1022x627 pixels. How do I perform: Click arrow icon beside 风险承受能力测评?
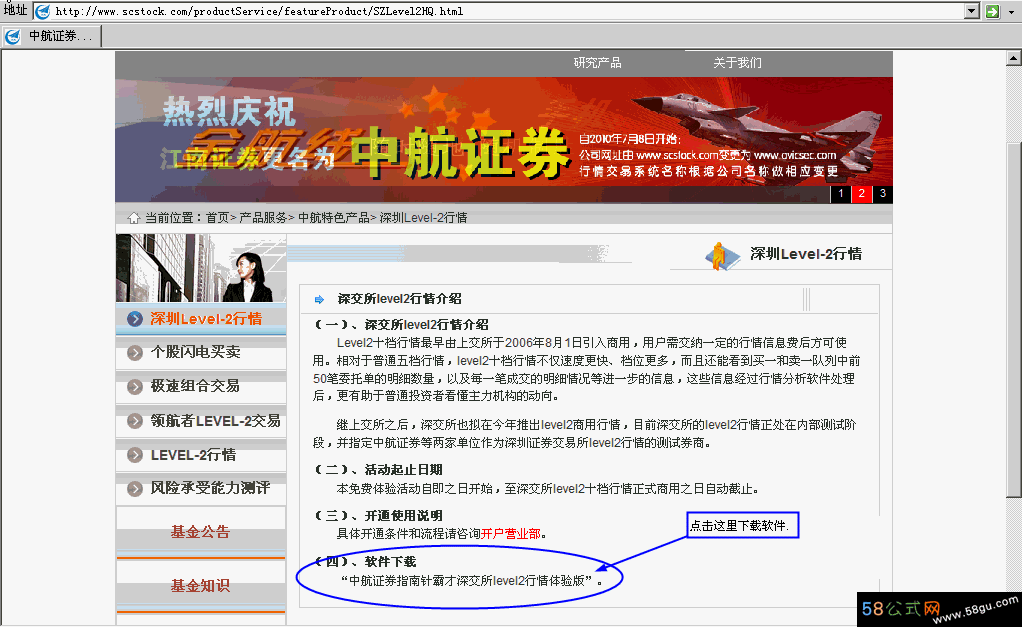pos(135,489)
